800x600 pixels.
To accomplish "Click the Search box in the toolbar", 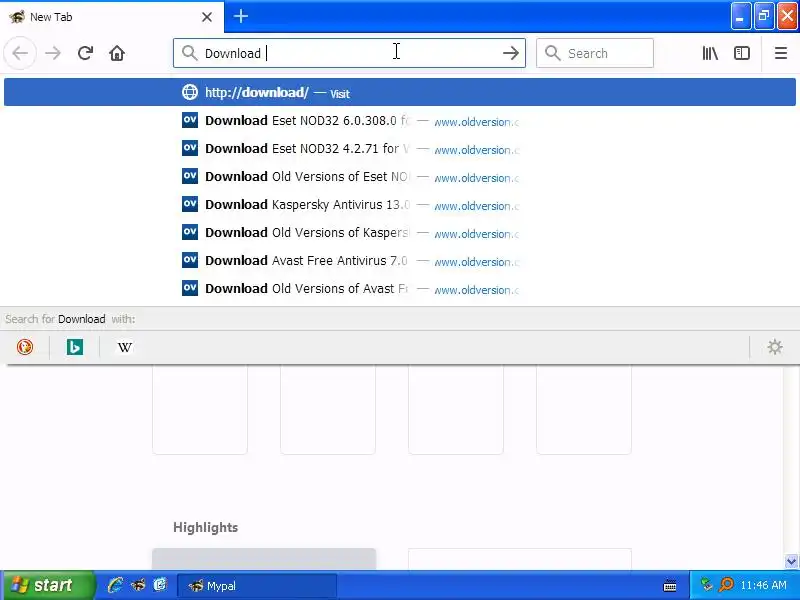I will click(595, 53).
